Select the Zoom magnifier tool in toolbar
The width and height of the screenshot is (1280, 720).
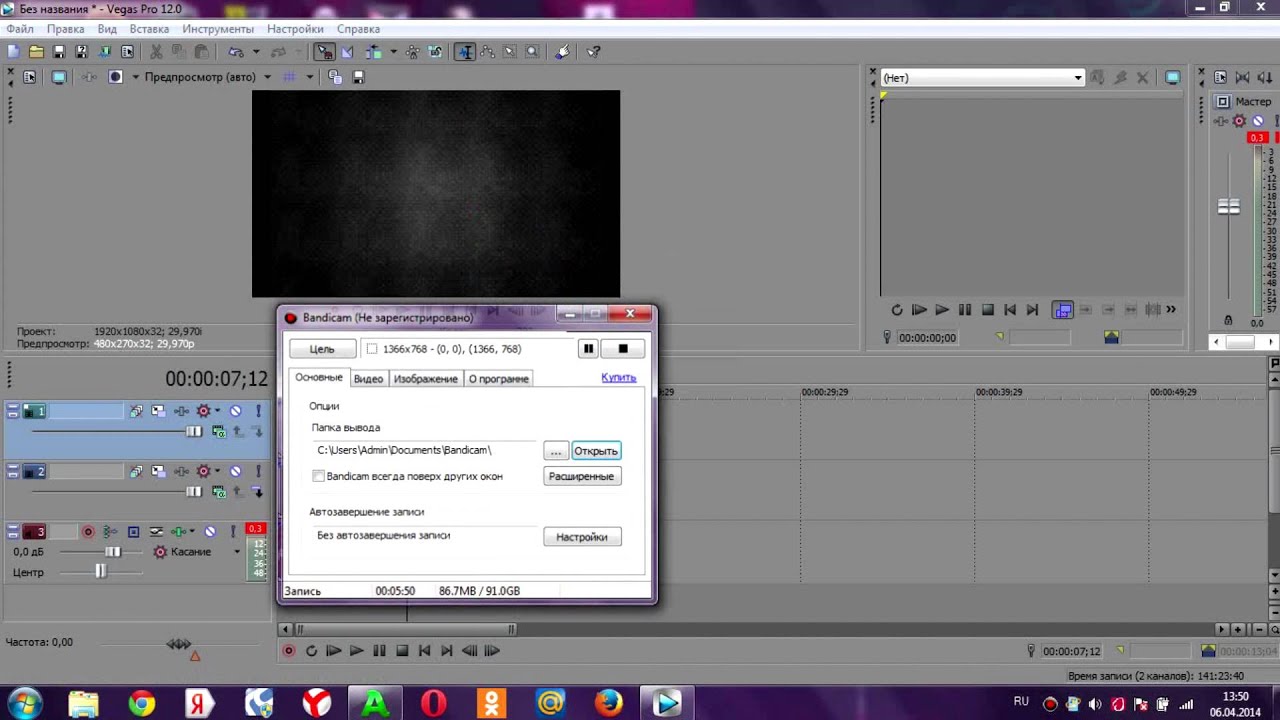(532, 52)
